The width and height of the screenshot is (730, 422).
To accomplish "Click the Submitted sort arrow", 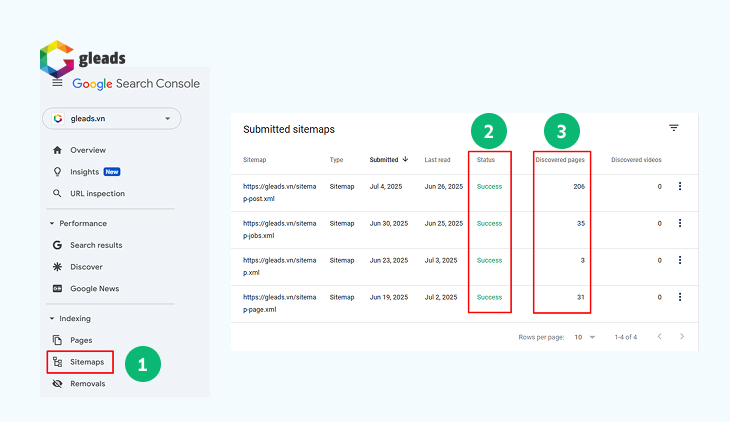I will [x=405, y=159].
